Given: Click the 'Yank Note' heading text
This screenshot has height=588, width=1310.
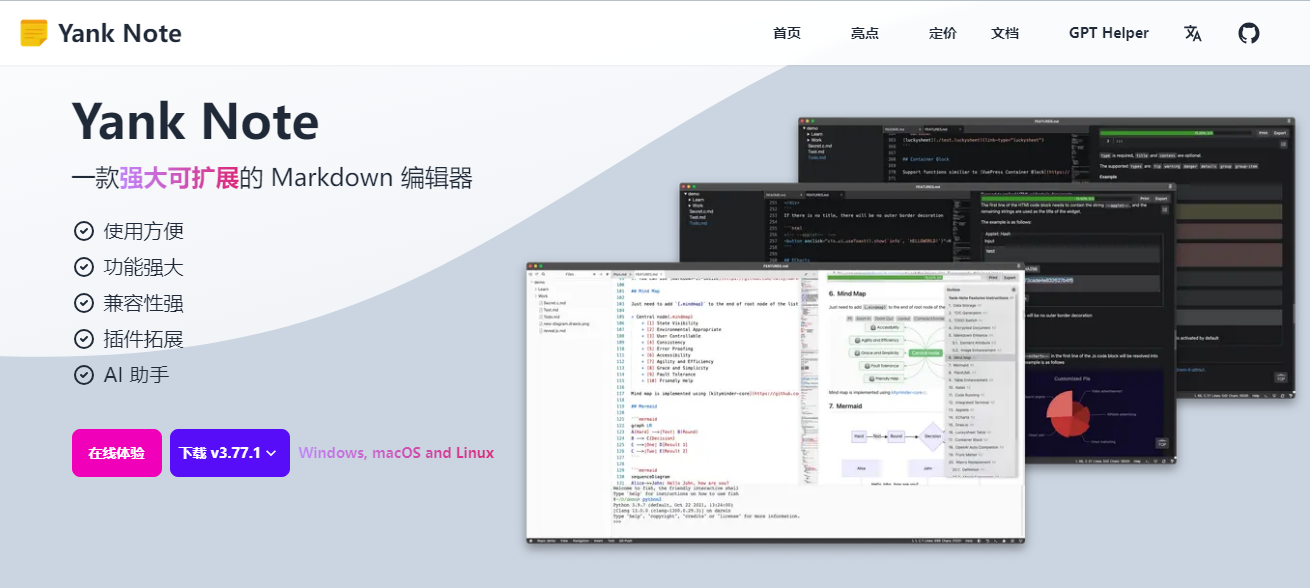Looking at the screenshot, I should 195,120.
